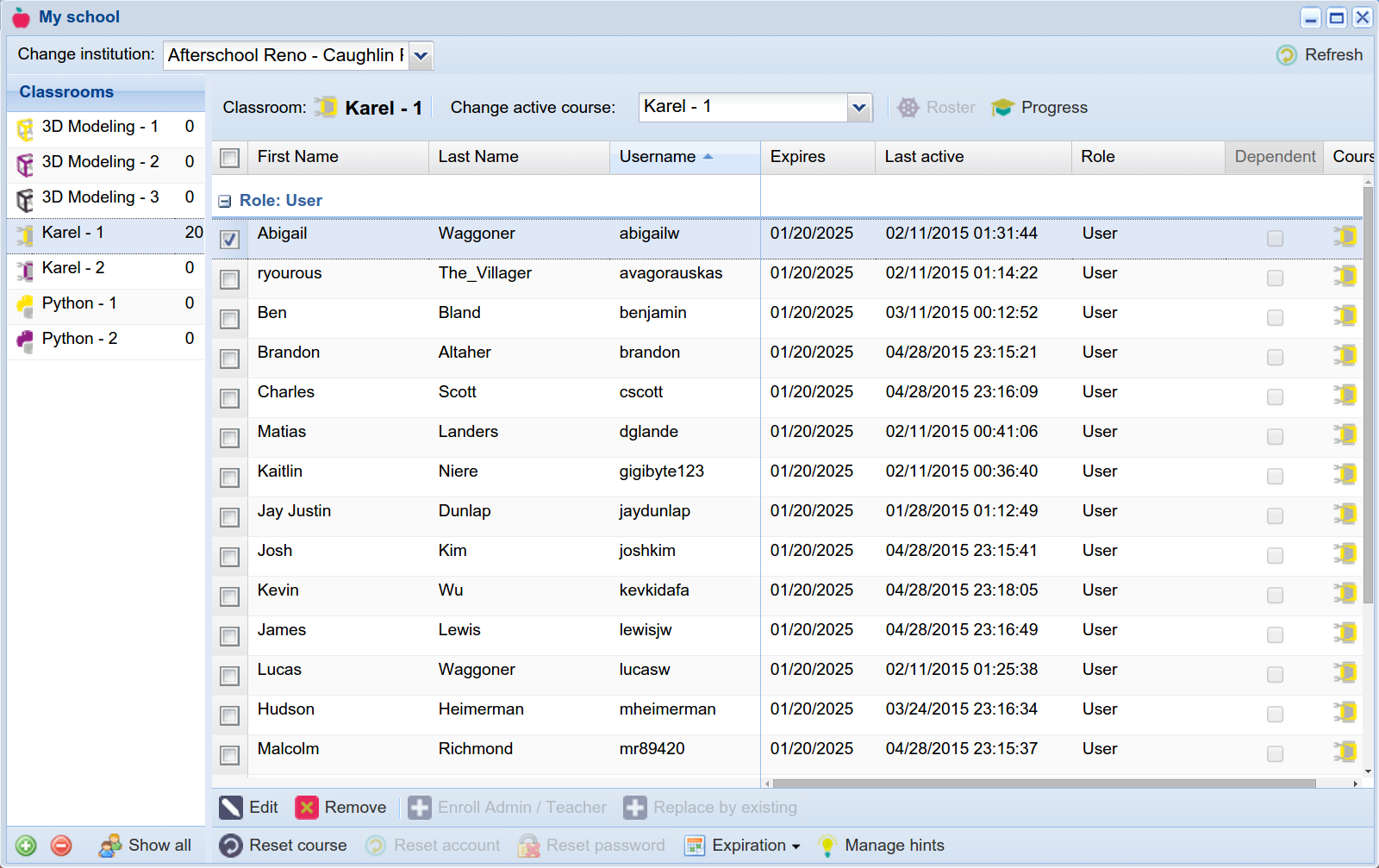Click the Show all people icon
The height and width of the screenshot is (868, 1379).
pyautogui.click(x=110, y=845)
